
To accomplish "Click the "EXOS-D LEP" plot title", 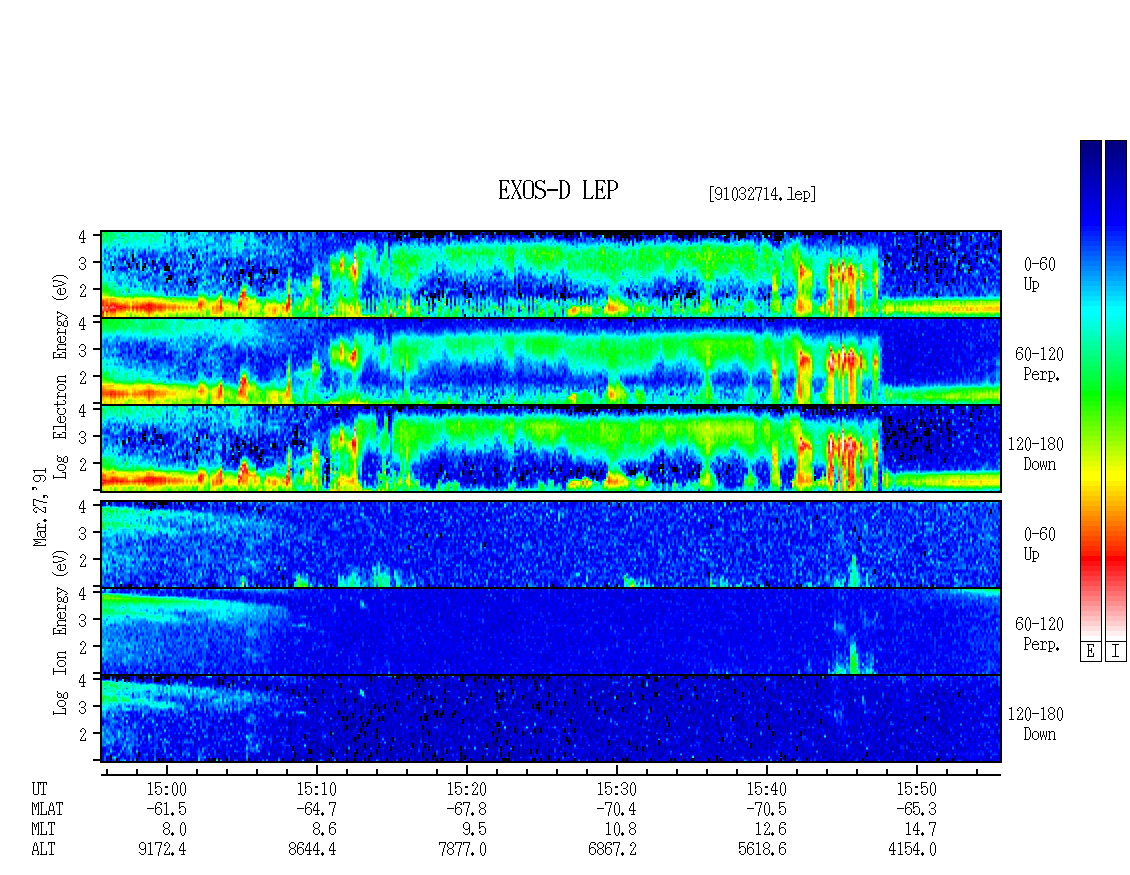I will [558, 191].
